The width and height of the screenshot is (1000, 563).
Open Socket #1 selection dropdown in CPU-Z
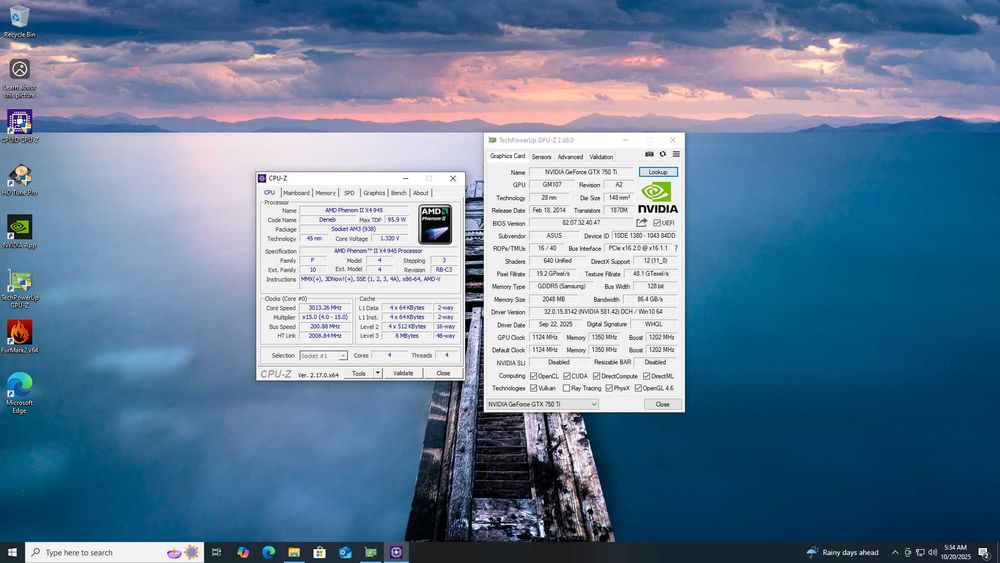click(x=323, y=356)
